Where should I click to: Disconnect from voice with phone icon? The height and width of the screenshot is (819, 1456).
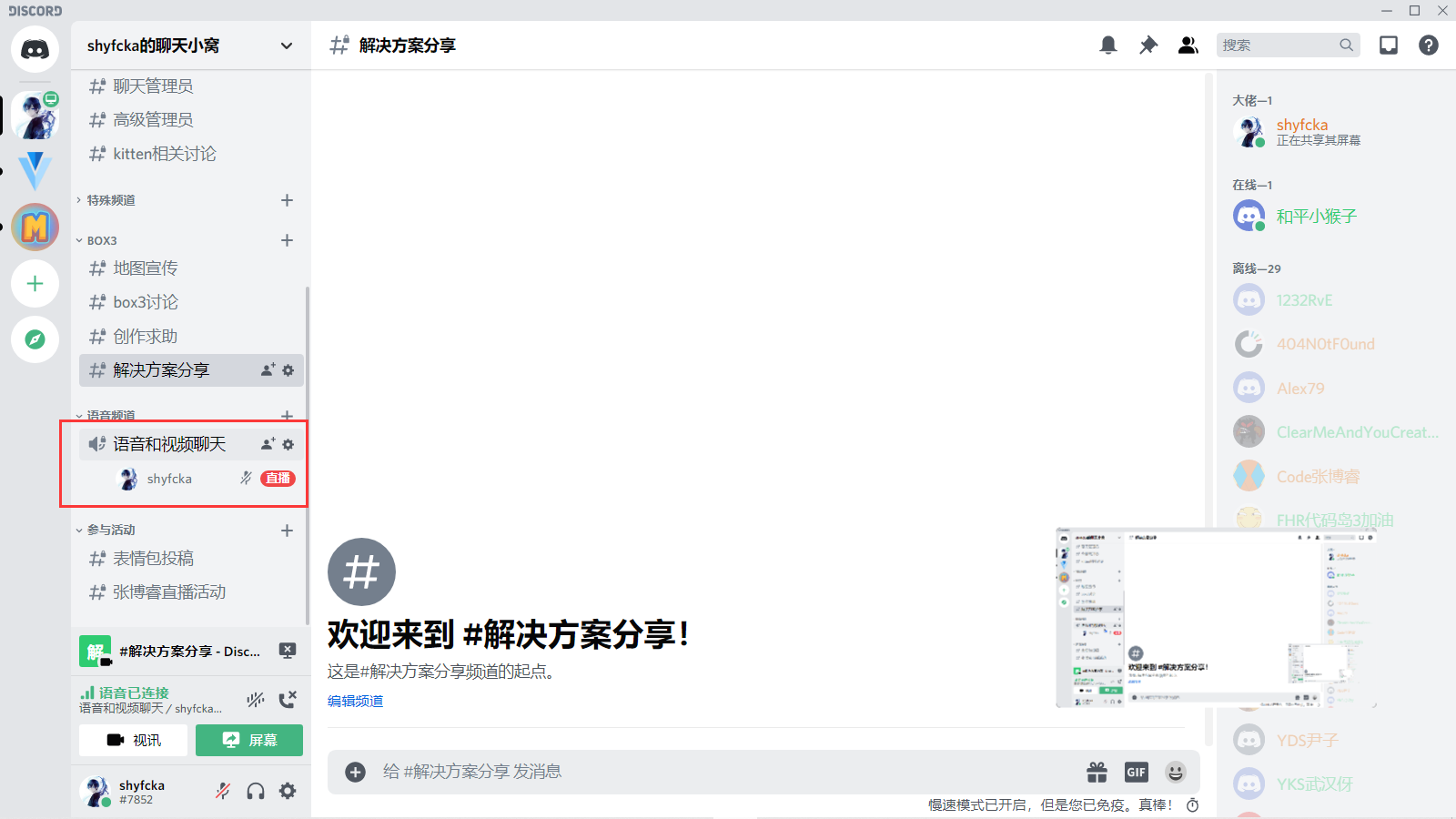click(288, 699)
